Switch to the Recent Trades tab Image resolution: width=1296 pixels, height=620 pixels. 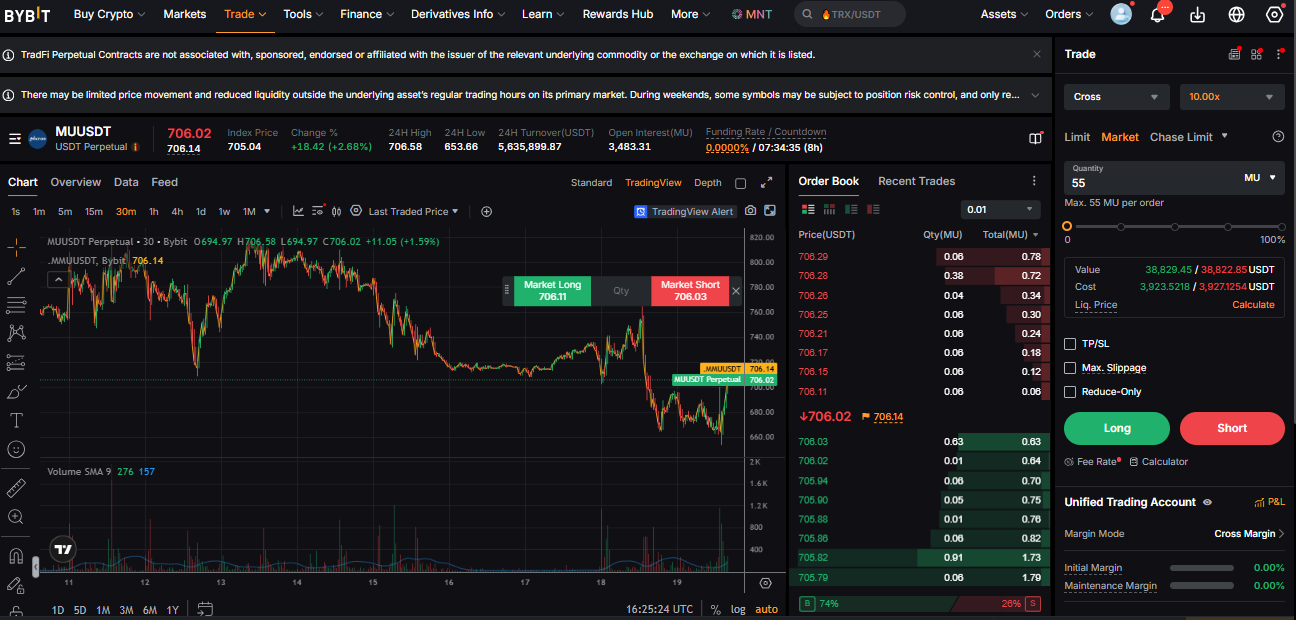coord(916,181)
